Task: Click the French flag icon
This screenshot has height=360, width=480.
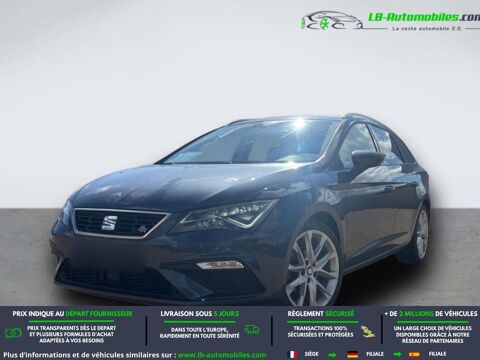Action: 293,354
